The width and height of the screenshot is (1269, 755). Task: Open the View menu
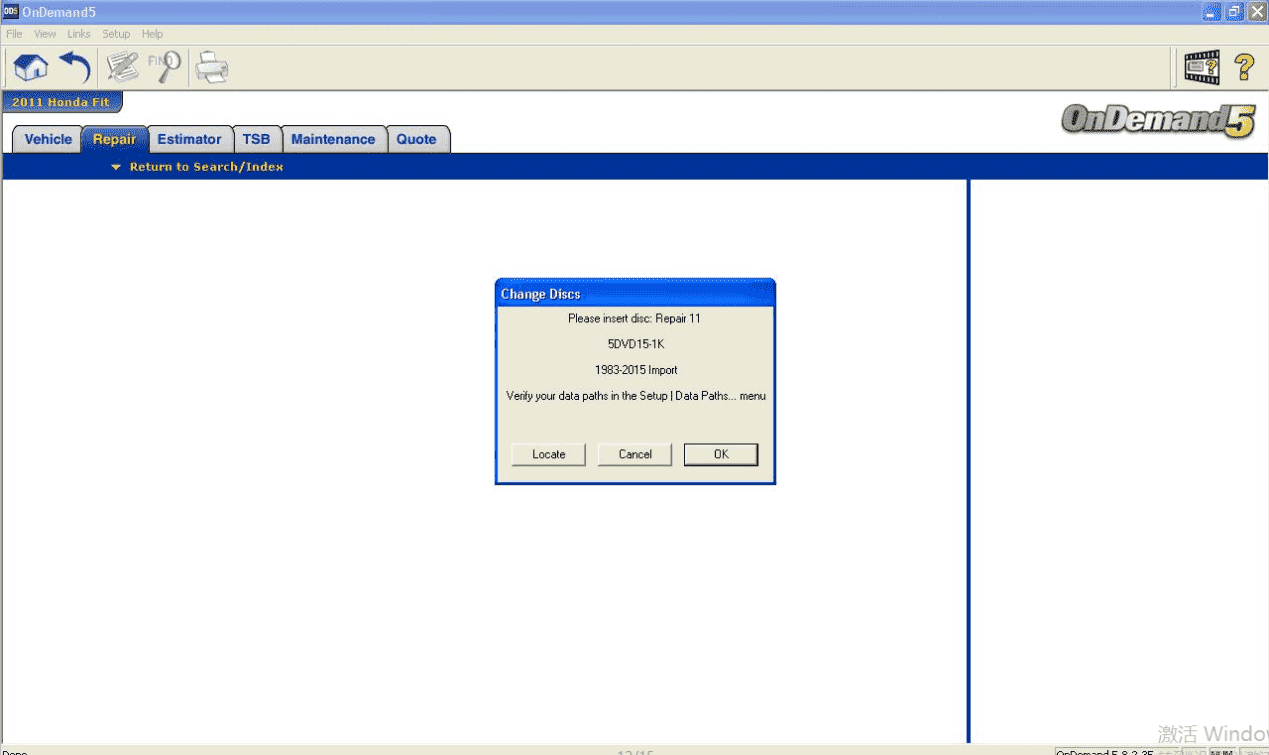pos(45,34)
